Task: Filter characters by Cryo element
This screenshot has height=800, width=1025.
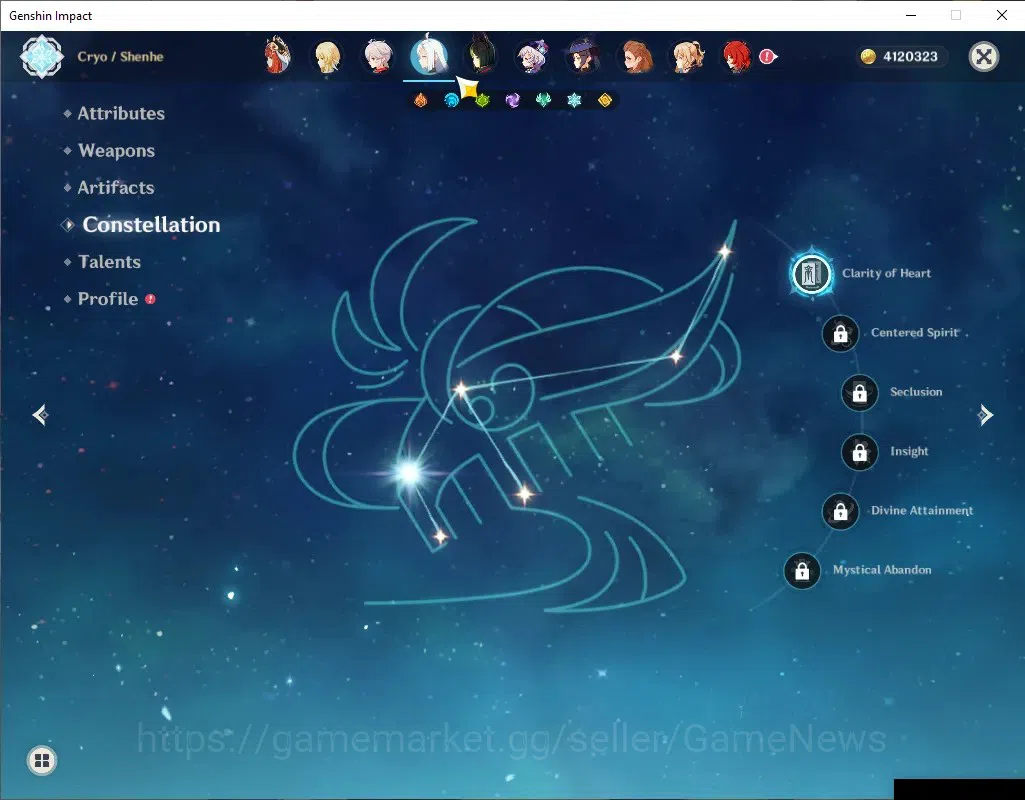Action: click(x=574, y=101)
